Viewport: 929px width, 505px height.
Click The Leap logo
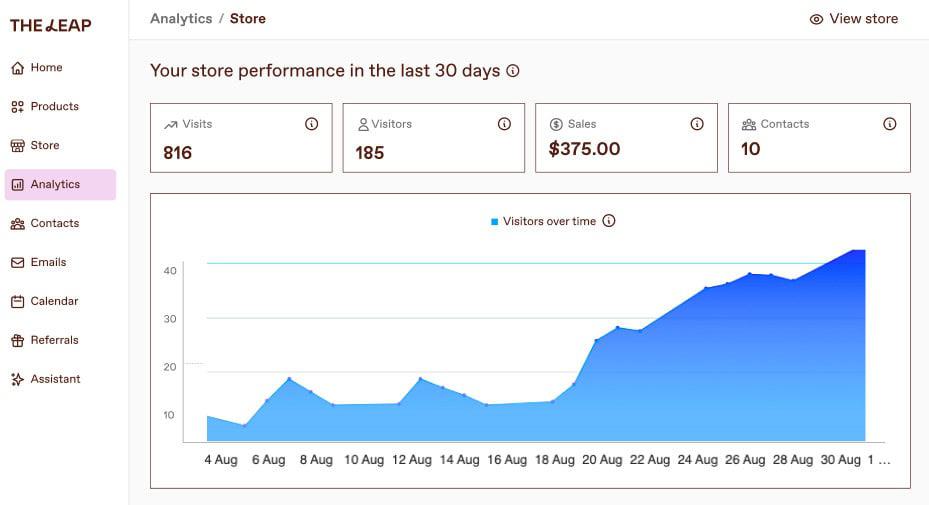pyautogui.click(x=50, y=25)
